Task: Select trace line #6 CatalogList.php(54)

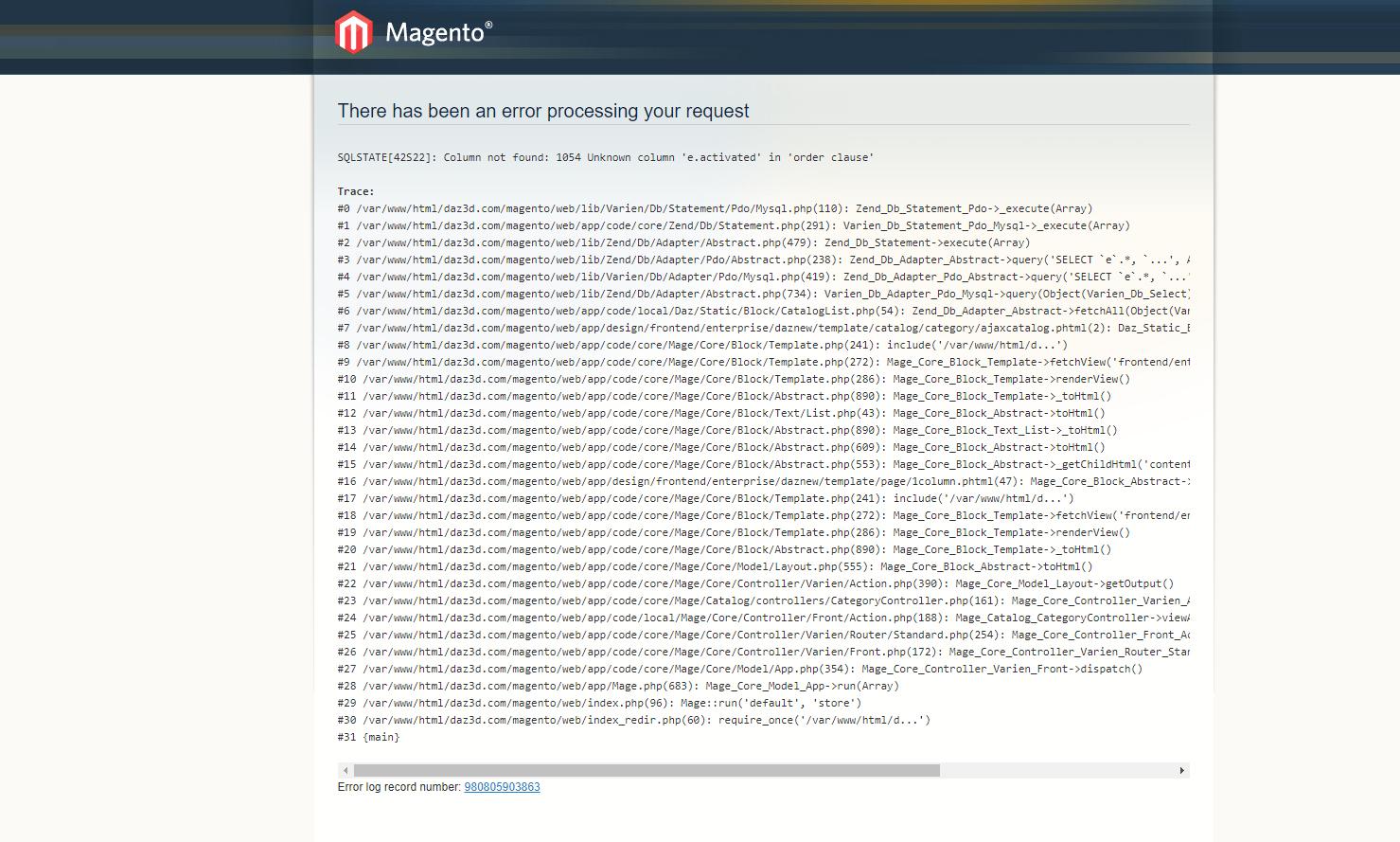Action: coord(764,311)
